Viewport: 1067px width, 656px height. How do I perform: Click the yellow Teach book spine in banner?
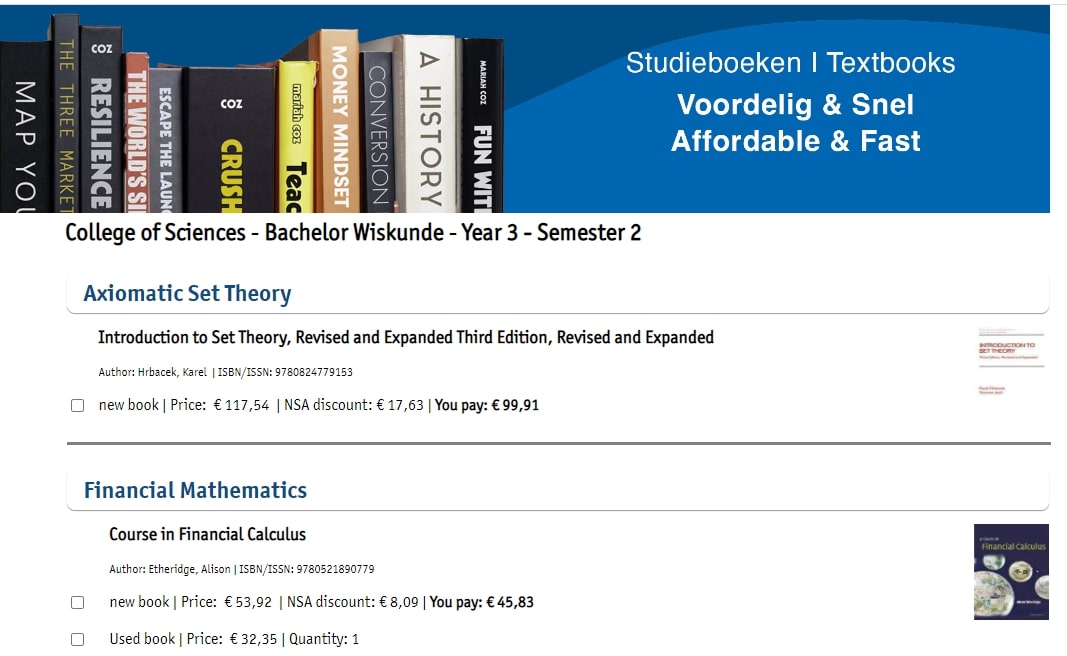click(x=297, y=137)
